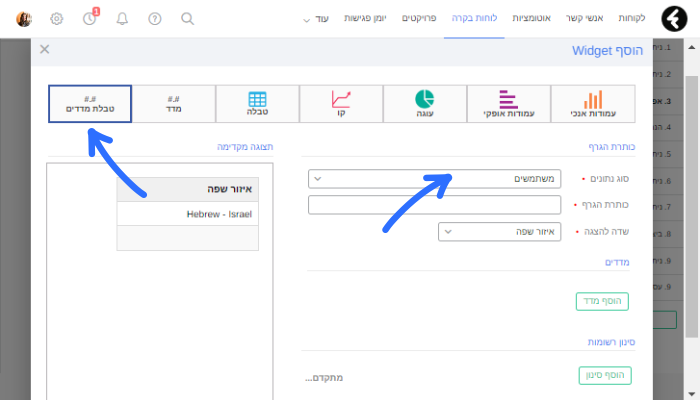Viewport: 700px width, 400px height.
Task: Open the help question mark icon
Action: [155, 19]
